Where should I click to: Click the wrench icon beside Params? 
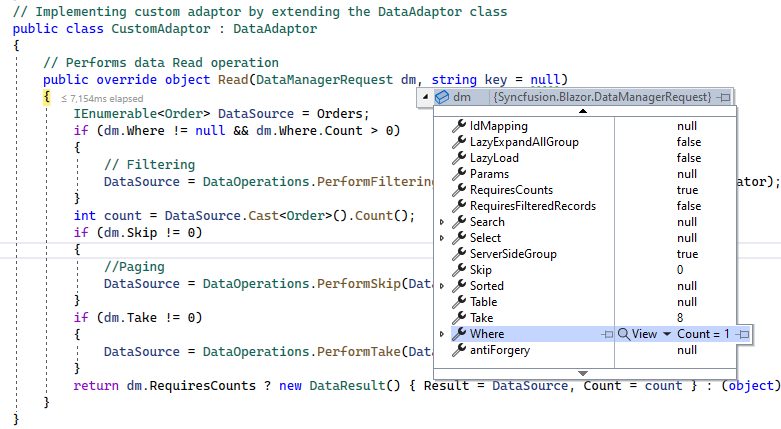(459, 174)
